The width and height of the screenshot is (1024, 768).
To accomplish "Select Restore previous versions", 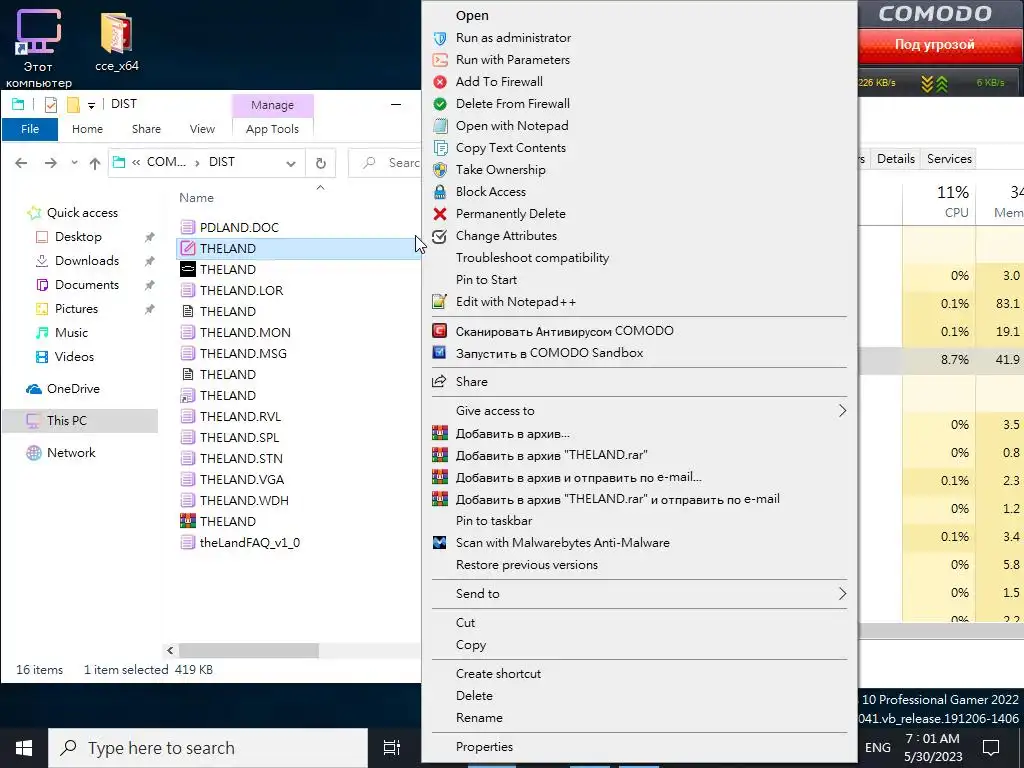I will [x=527, y=565].
